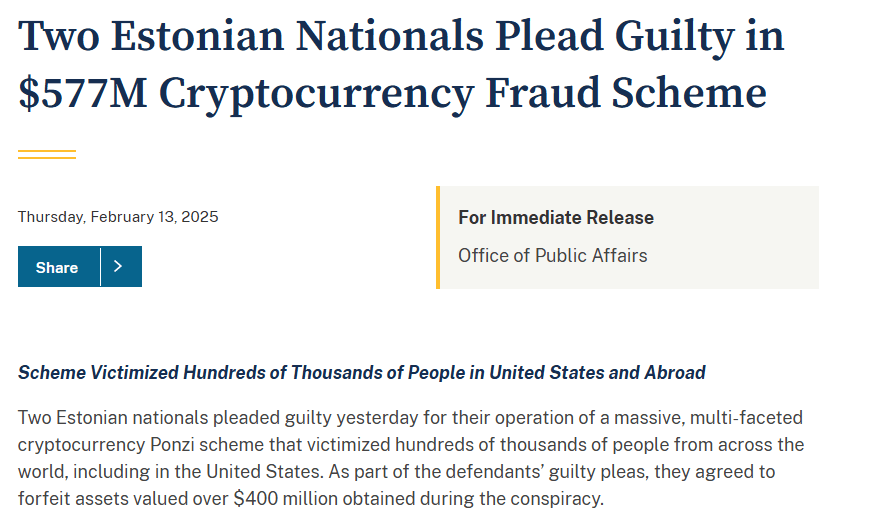Click 'Two Estonian nationals pleaded' in first paragraph
The height and width of the screenshot is (517, 892).
pyautogui.click(x=150, y=417)
